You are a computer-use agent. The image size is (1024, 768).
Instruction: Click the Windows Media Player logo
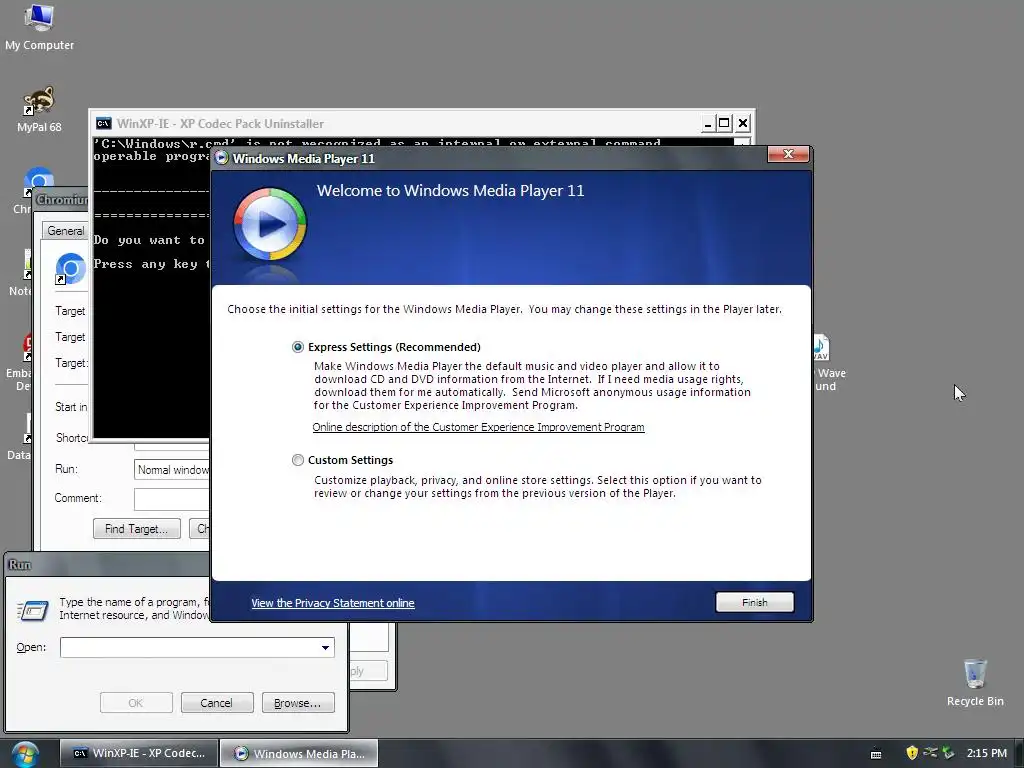[270, 225]
